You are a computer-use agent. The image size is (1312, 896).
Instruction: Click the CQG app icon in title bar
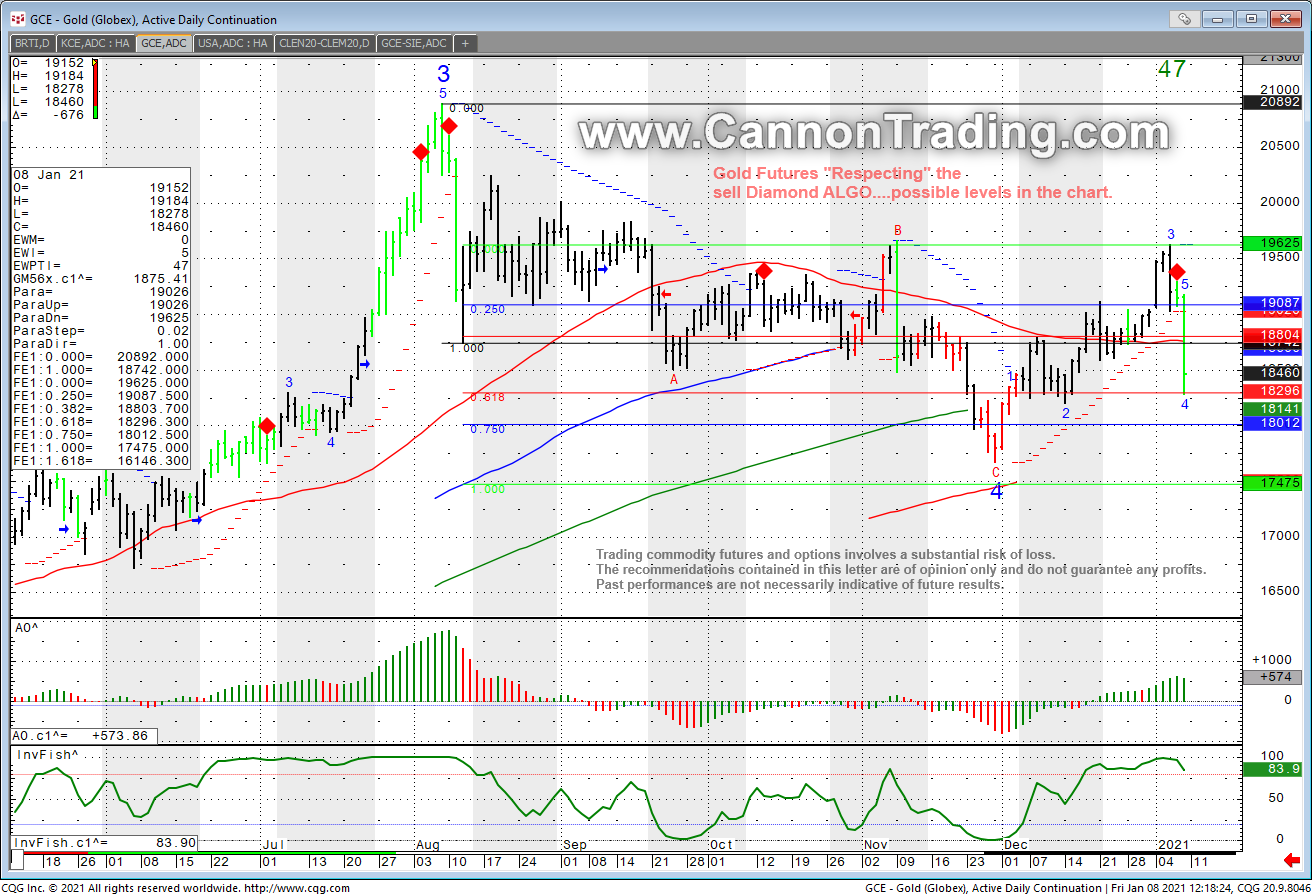(x=12, y=19)
